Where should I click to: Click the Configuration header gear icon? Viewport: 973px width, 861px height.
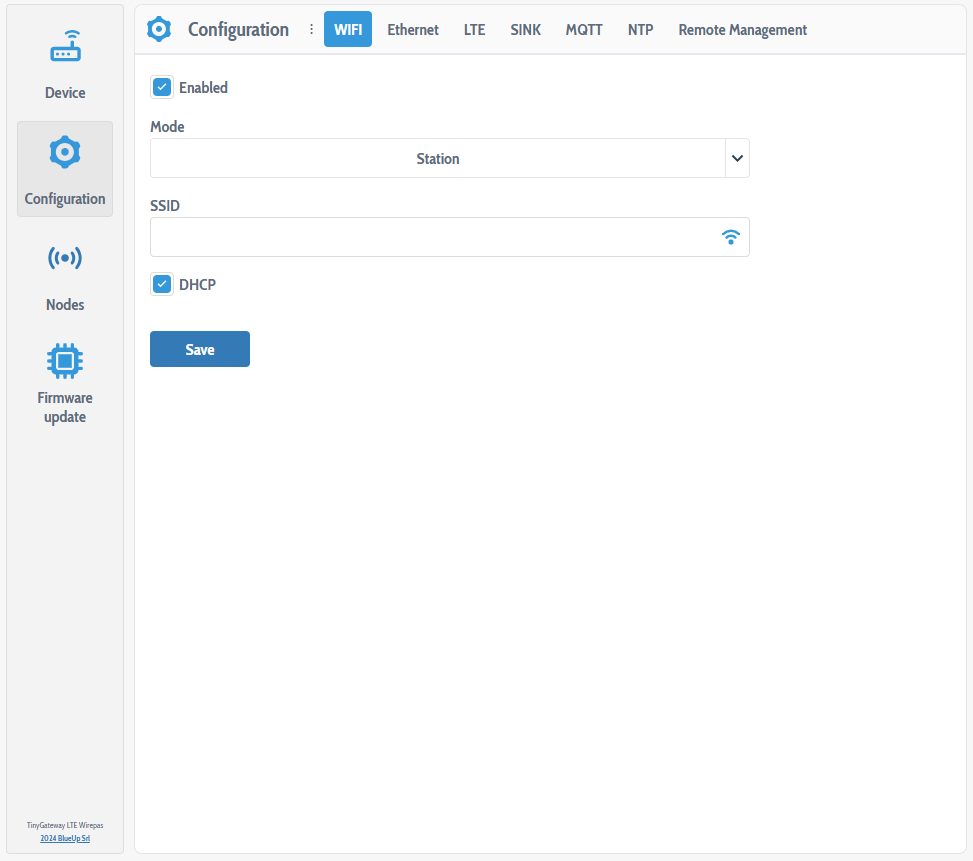159,30
